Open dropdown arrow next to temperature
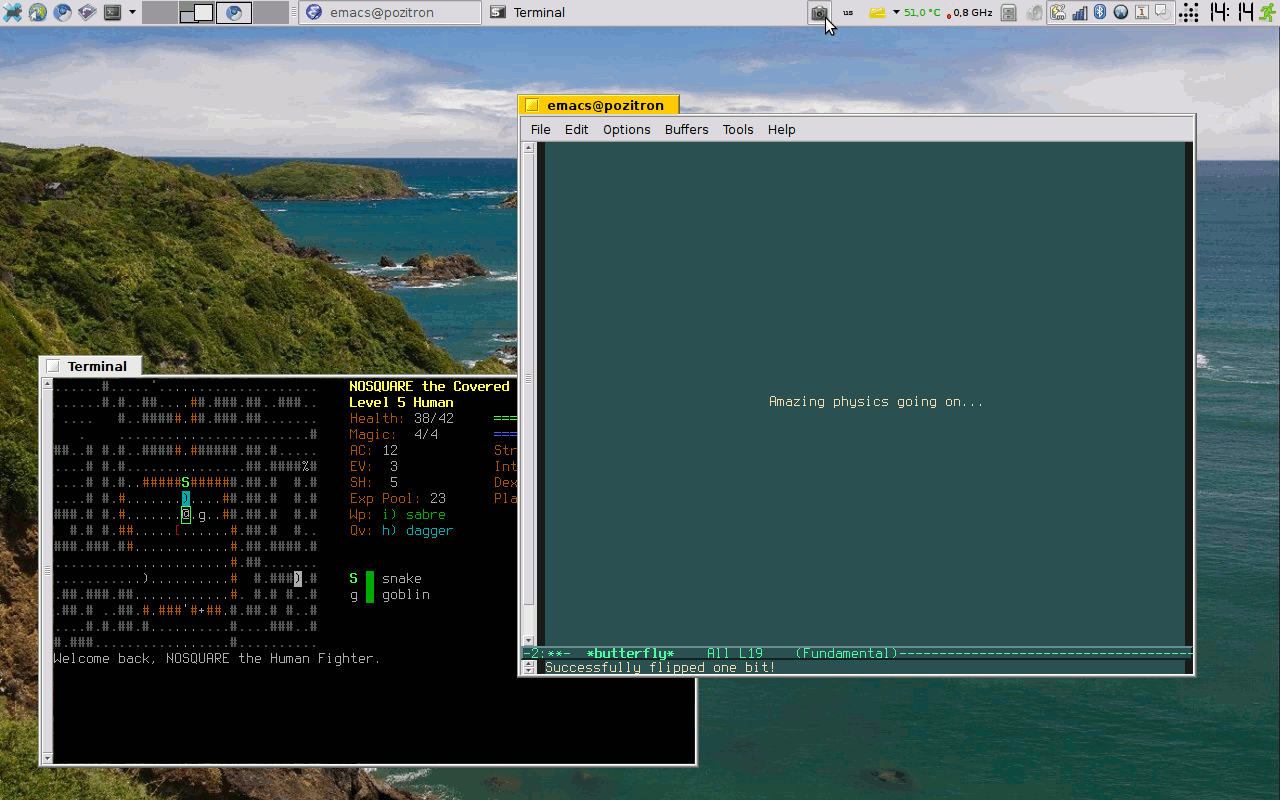The image size is (1280, 800). click(x=896, y=13)
